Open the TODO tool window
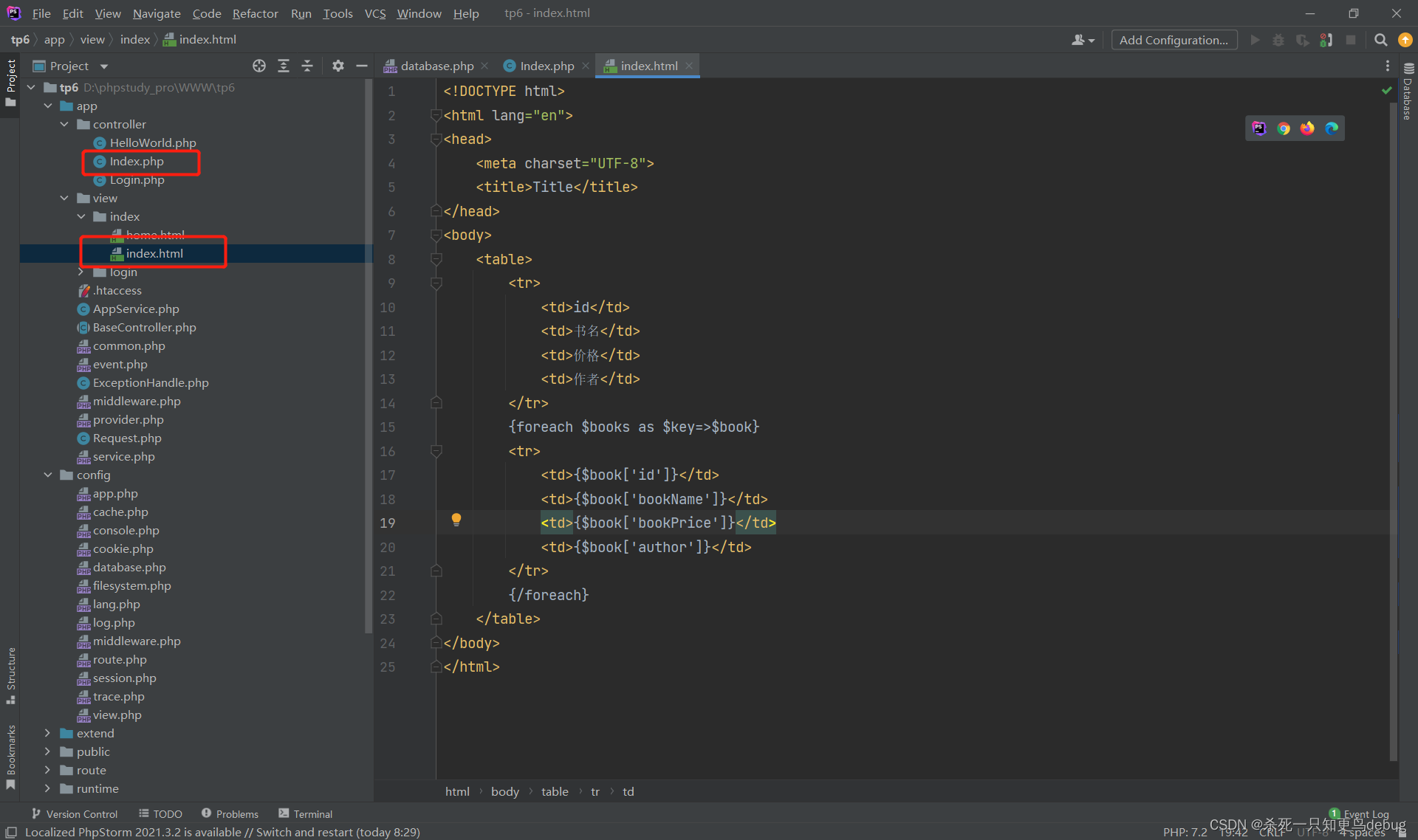 [160, 813]
